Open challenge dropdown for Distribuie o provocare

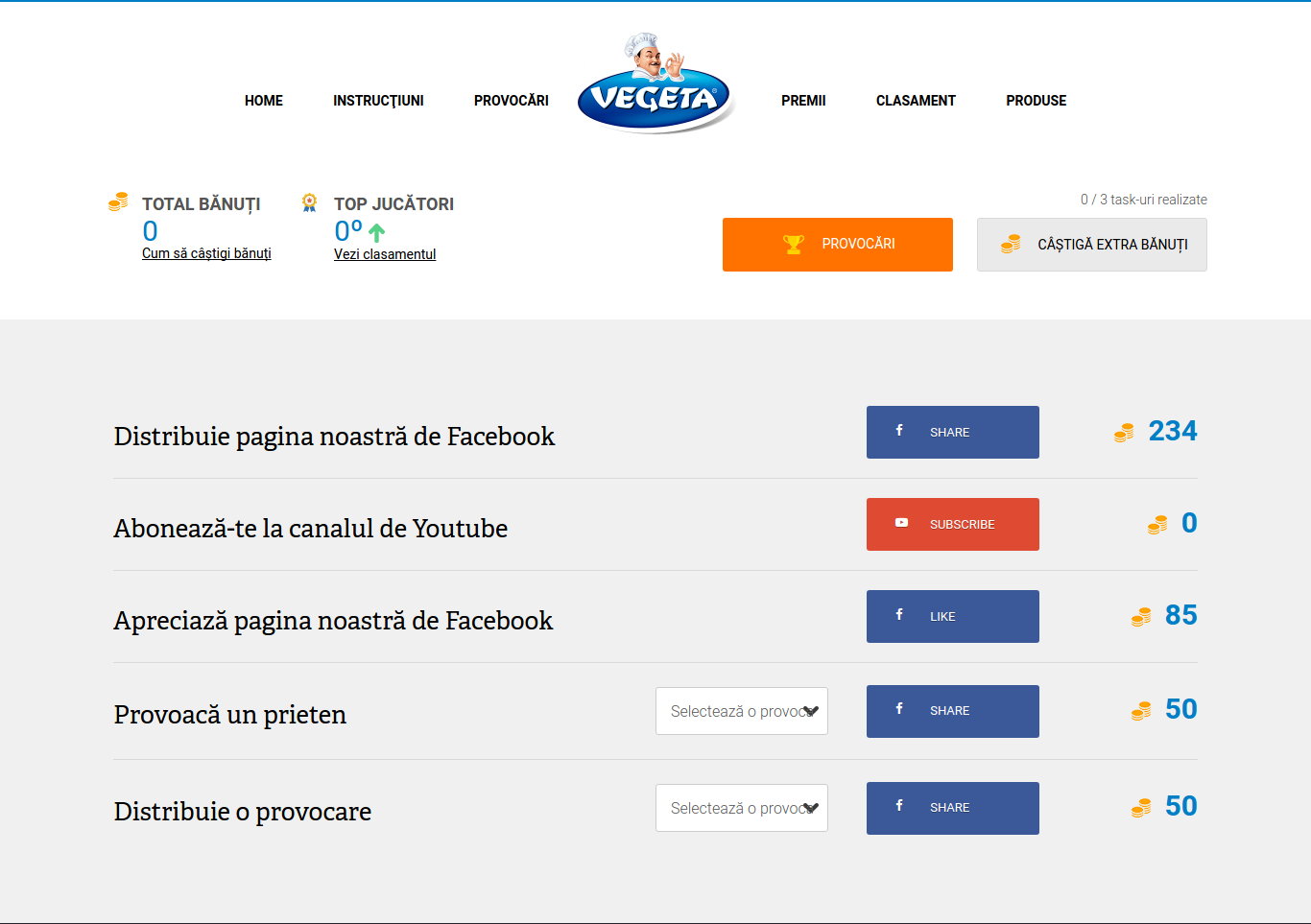[x=742, y=808]
